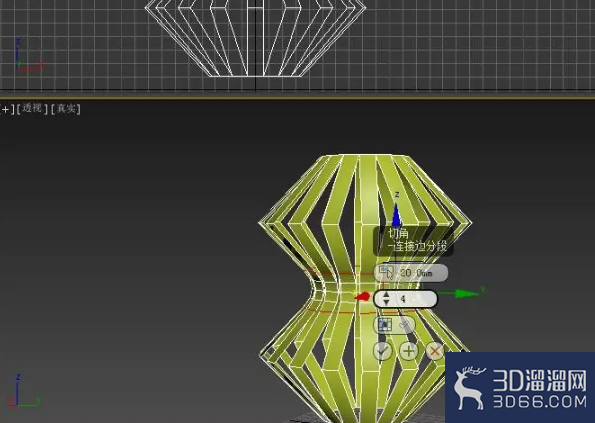This screenshot has width=595, height=423.
Task: Click the green Y axis arrow of the gizmo
Action: click(466, 294)
